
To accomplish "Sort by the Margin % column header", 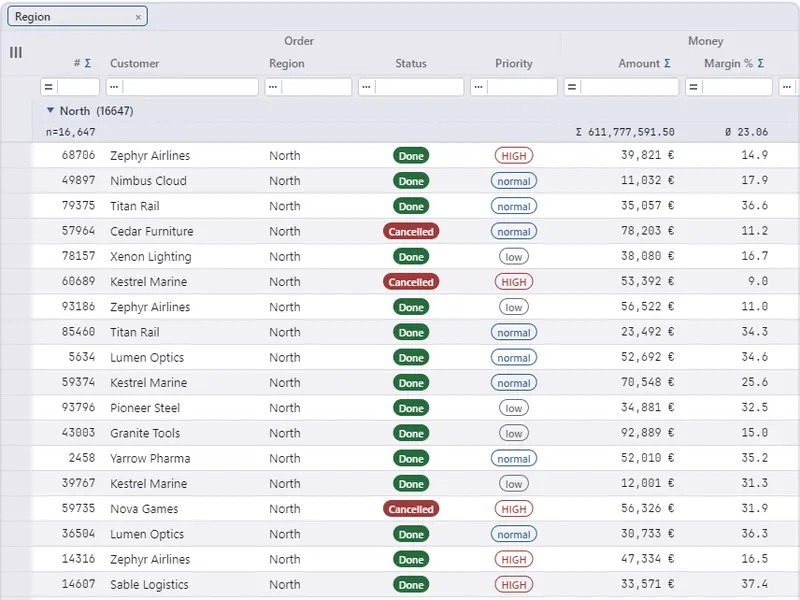I will [729, 63].
